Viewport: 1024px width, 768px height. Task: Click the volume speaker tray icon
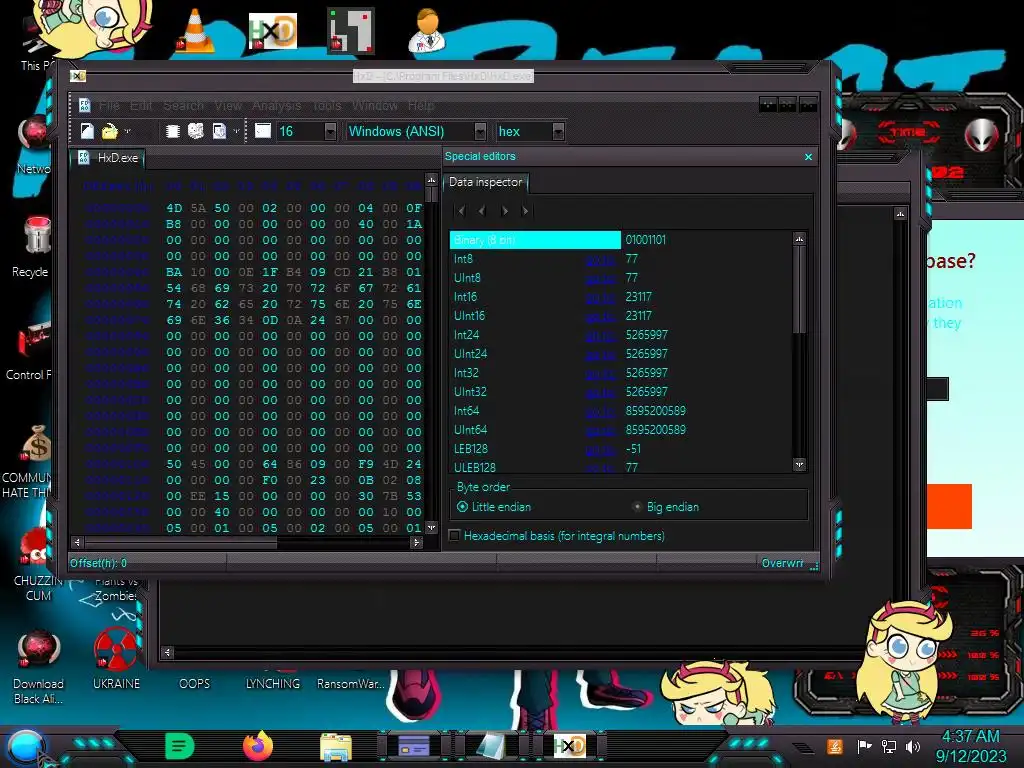point(913,746)
